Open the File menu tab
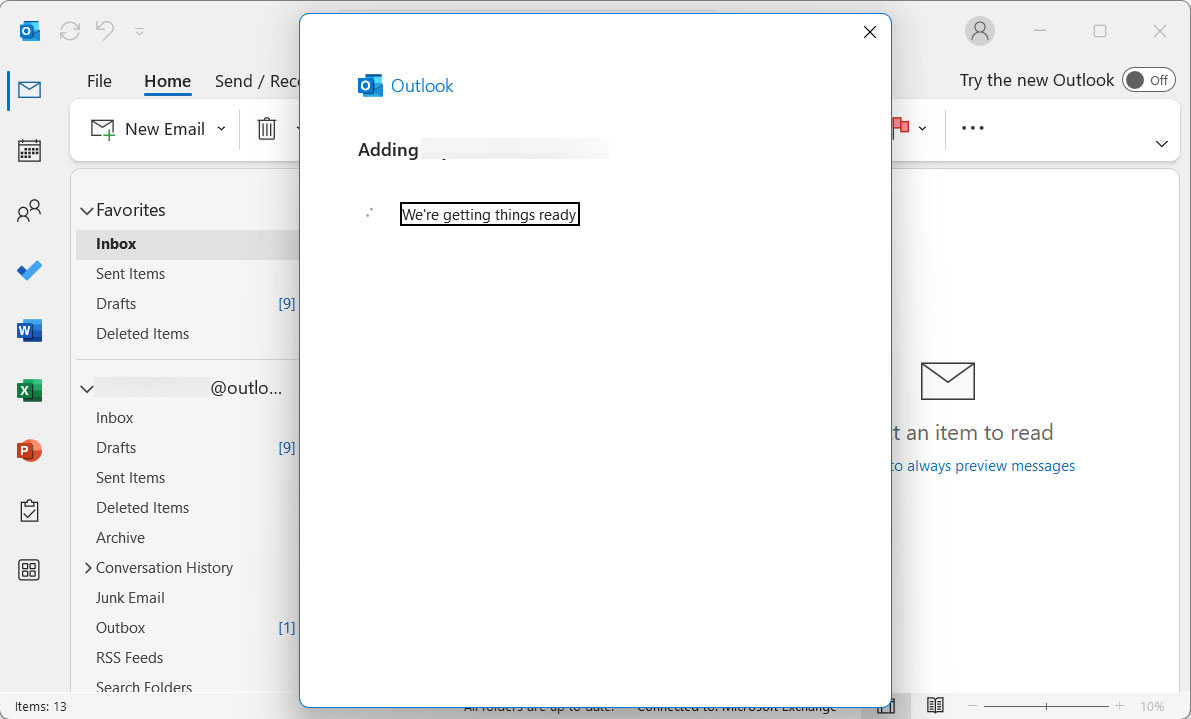 (99, 82)
